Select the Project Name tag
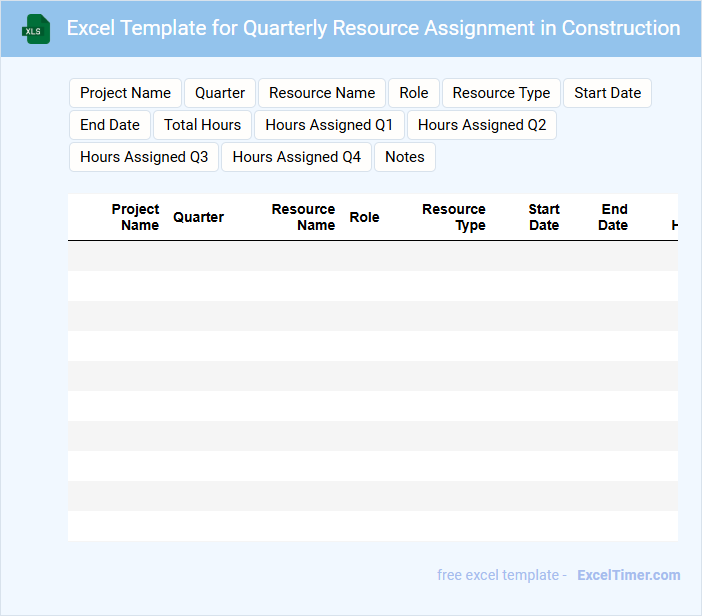This screenshot has width=702, height=616. (125, 93)
